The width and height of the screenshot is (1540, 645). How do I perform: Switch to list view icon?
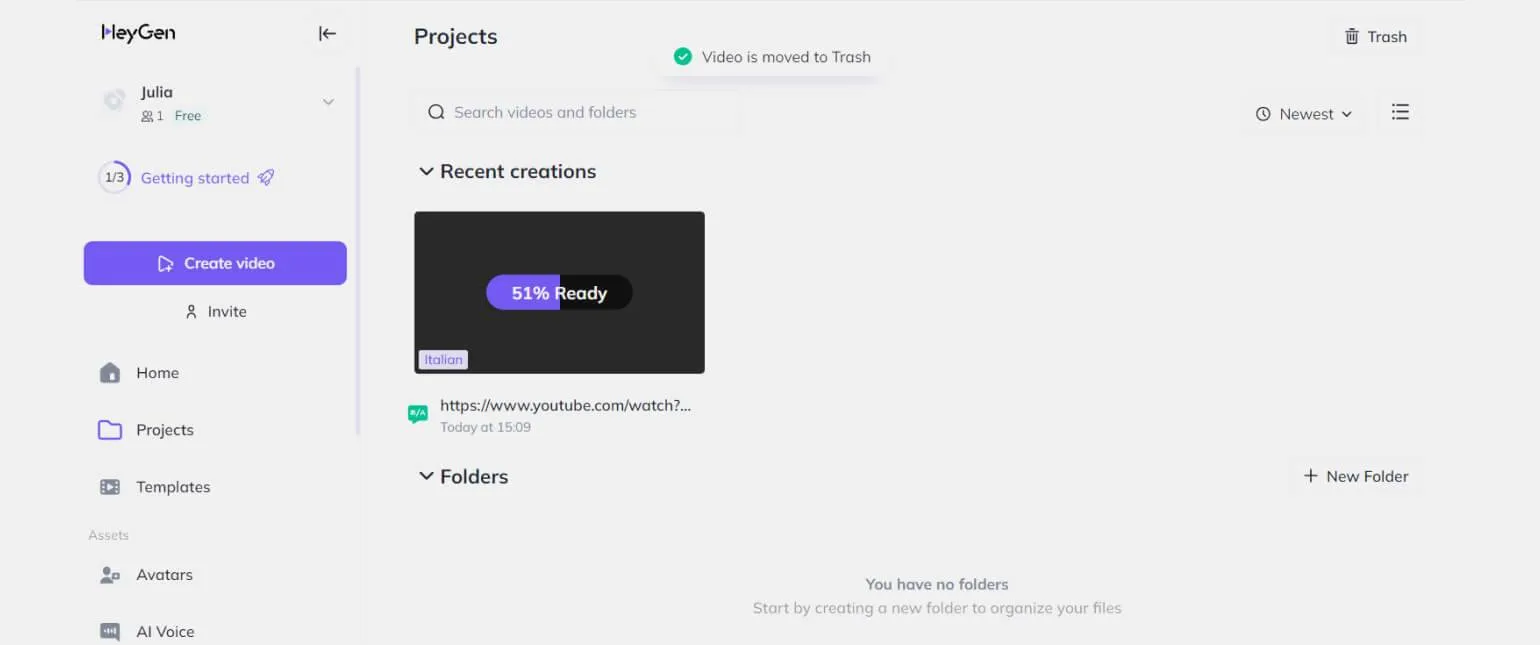tap(1400, 112)
